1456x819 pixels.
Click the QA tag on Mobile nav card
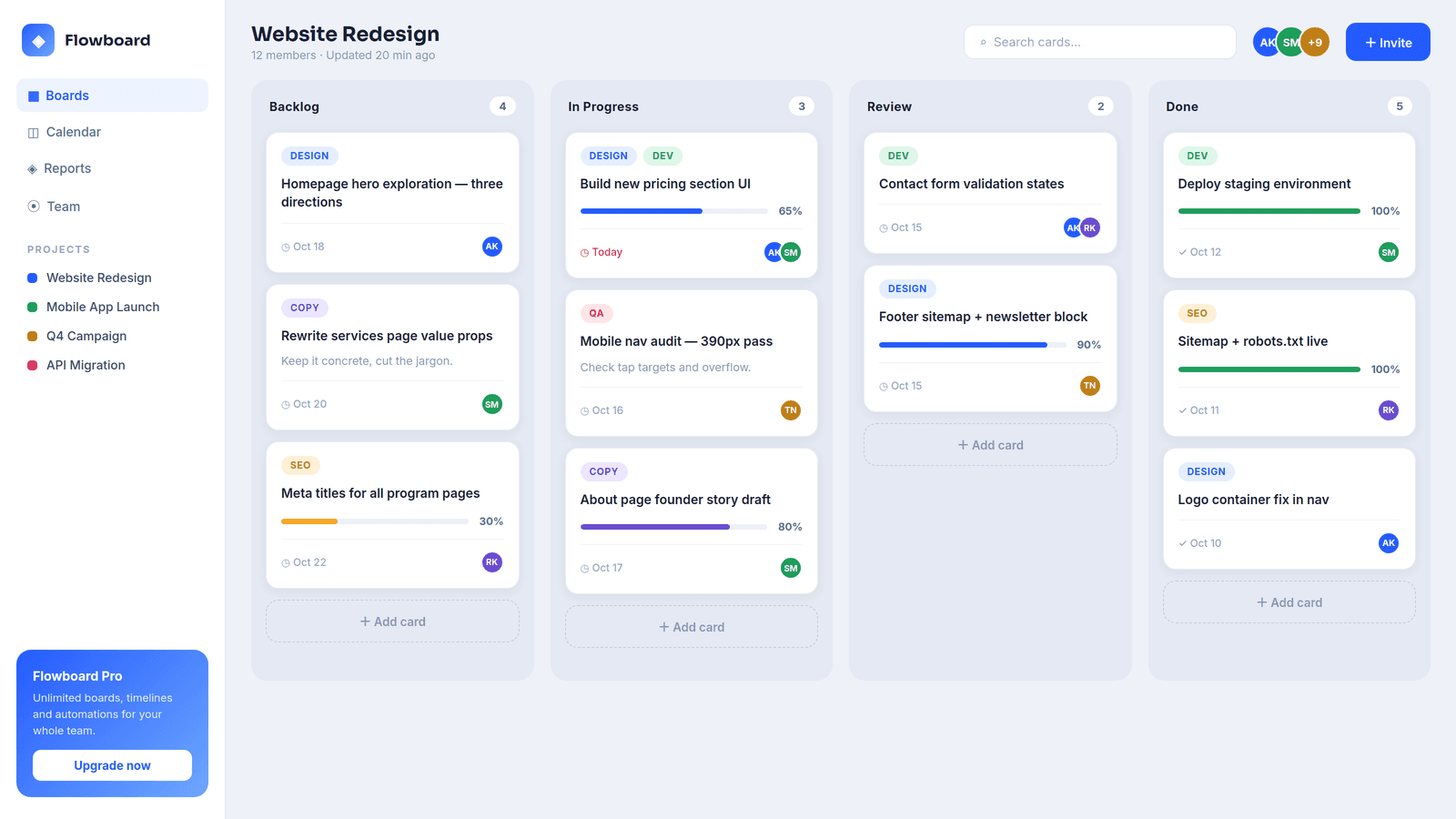[x=596, y=313]
